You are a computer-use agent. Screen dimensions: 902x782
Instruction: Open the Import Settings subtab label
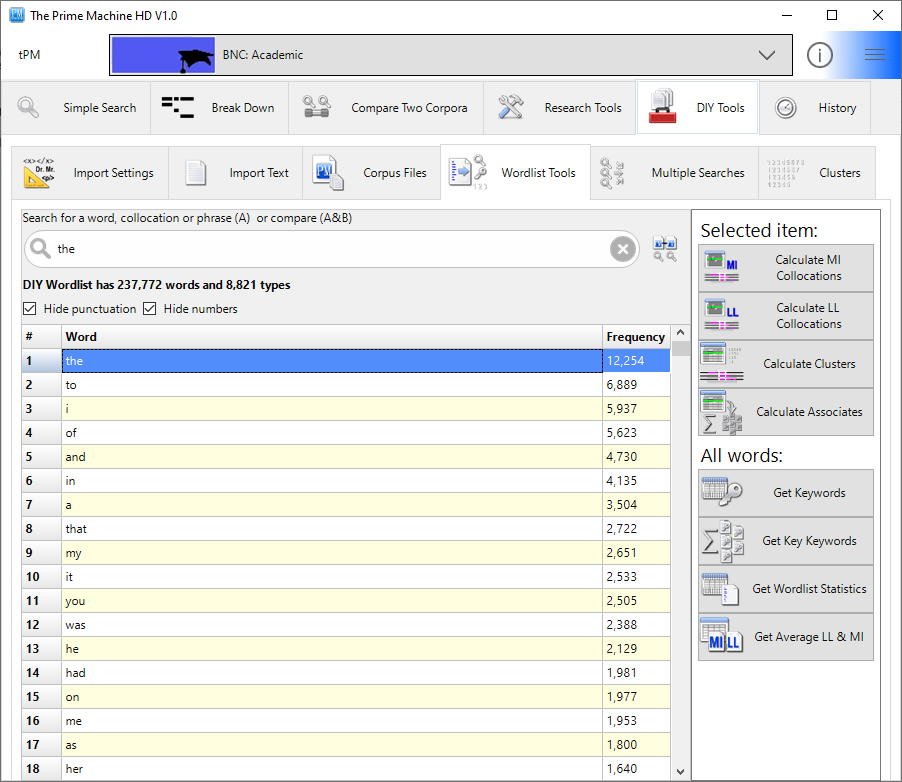113,173
